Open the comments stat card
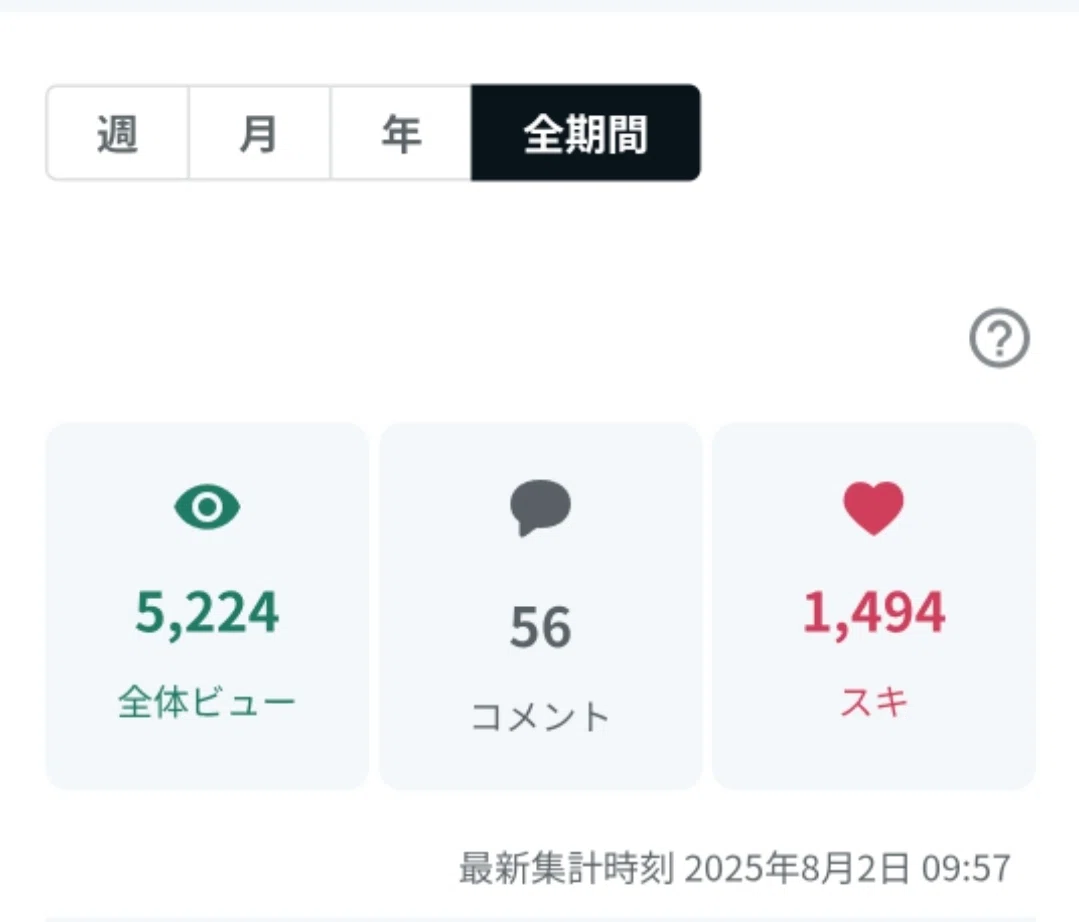 tap(540, 606)
